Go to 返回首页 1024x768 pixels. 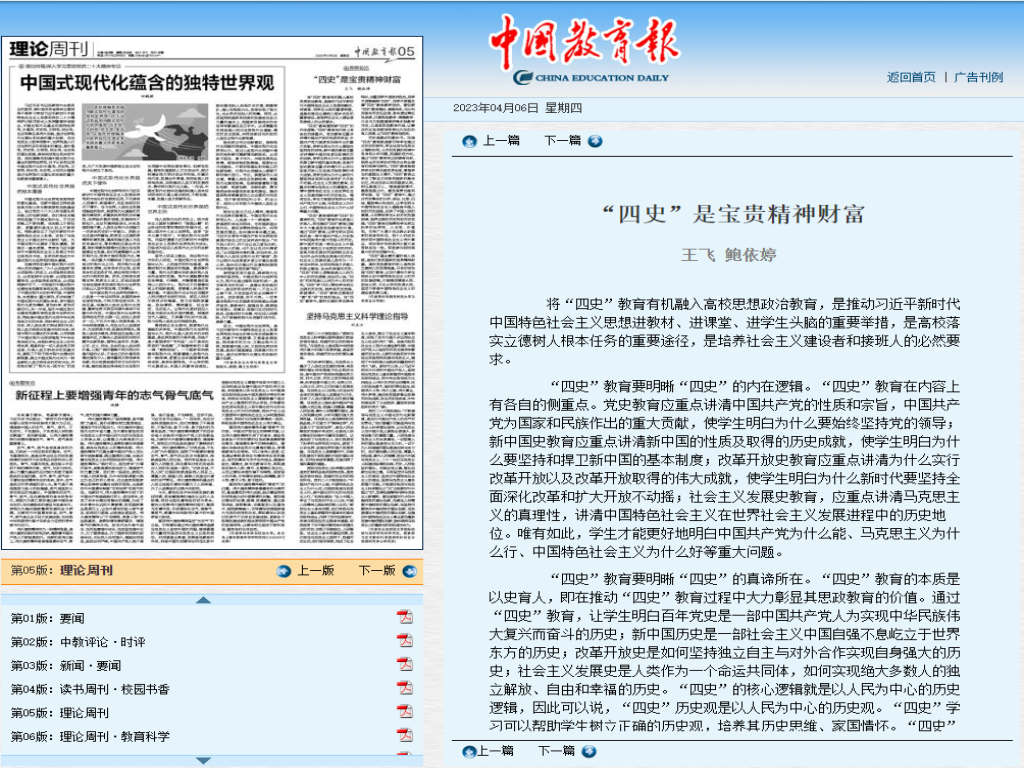[x=911, y=77]
